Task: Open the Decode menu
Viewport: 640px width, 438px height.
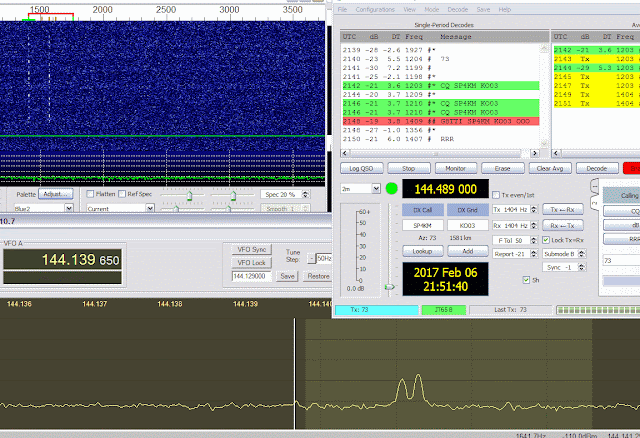Action: point(458,9)
